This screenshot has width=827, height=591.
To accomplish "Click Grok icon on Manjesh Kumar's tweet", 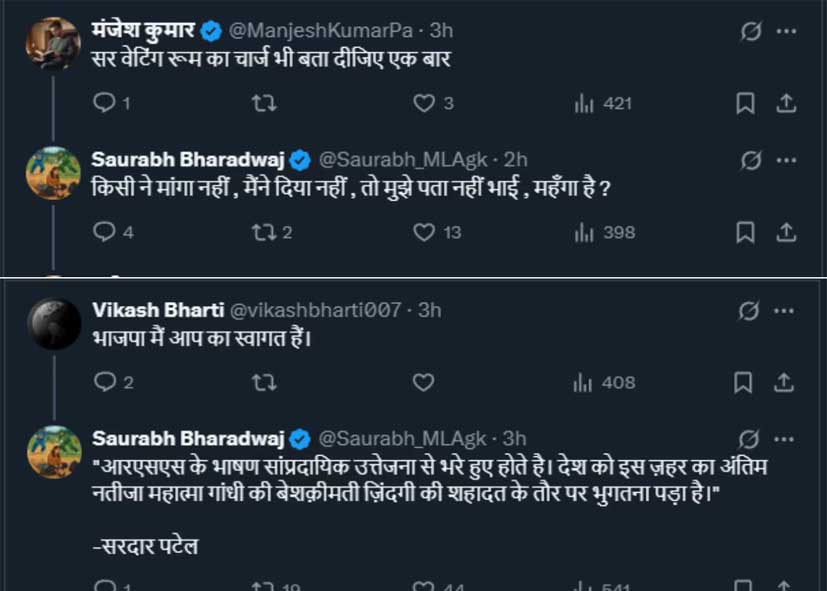I will pos(746,31).
